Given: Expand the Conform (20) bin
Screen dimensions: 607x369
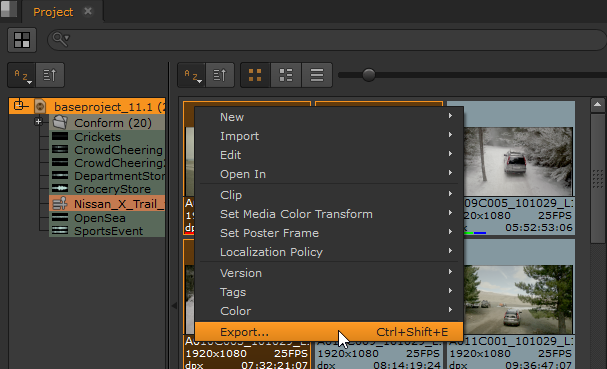Looking at the screenshot, I should pos(38,122).
